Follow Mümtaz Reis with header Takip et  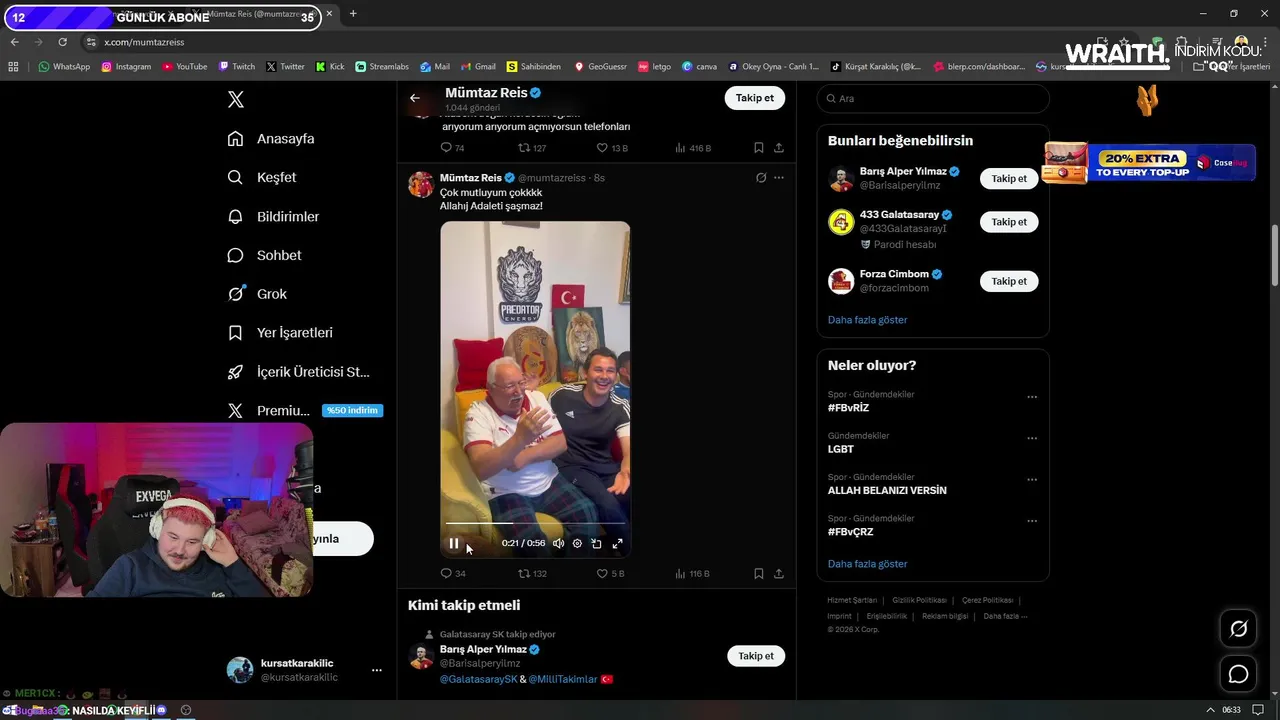coord(755,98)
